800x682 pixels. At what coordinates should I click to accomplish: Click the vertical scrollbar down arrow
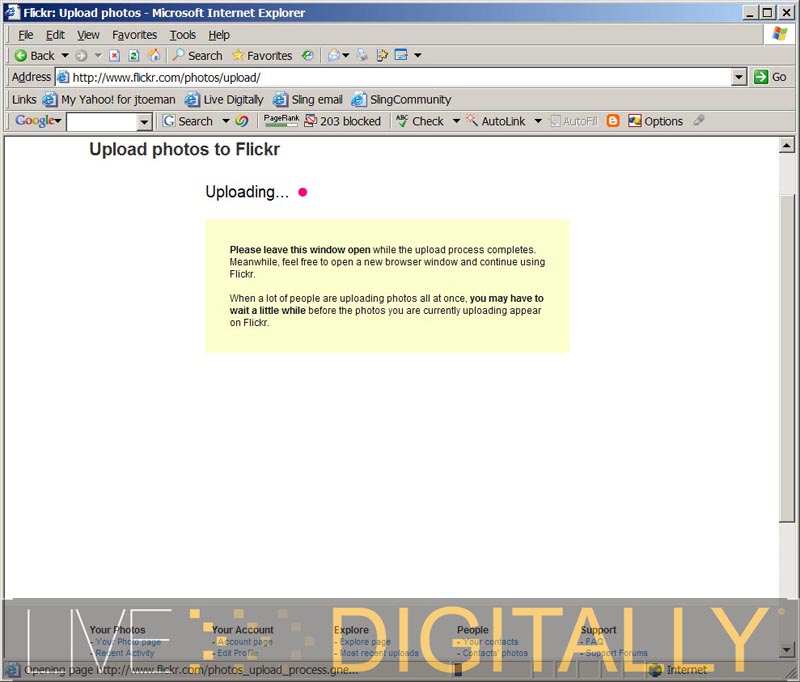tap(787, 650)
